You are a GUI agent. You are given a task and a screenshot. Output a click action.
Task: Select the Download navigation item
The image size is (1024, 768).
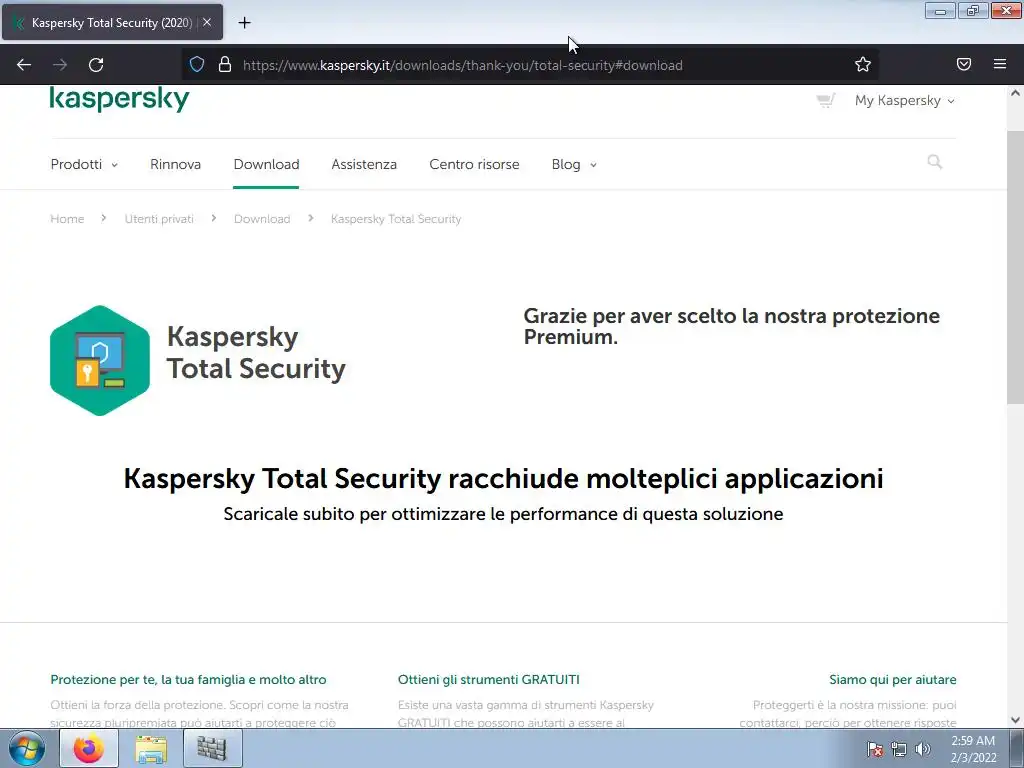[x=266, y=165]
